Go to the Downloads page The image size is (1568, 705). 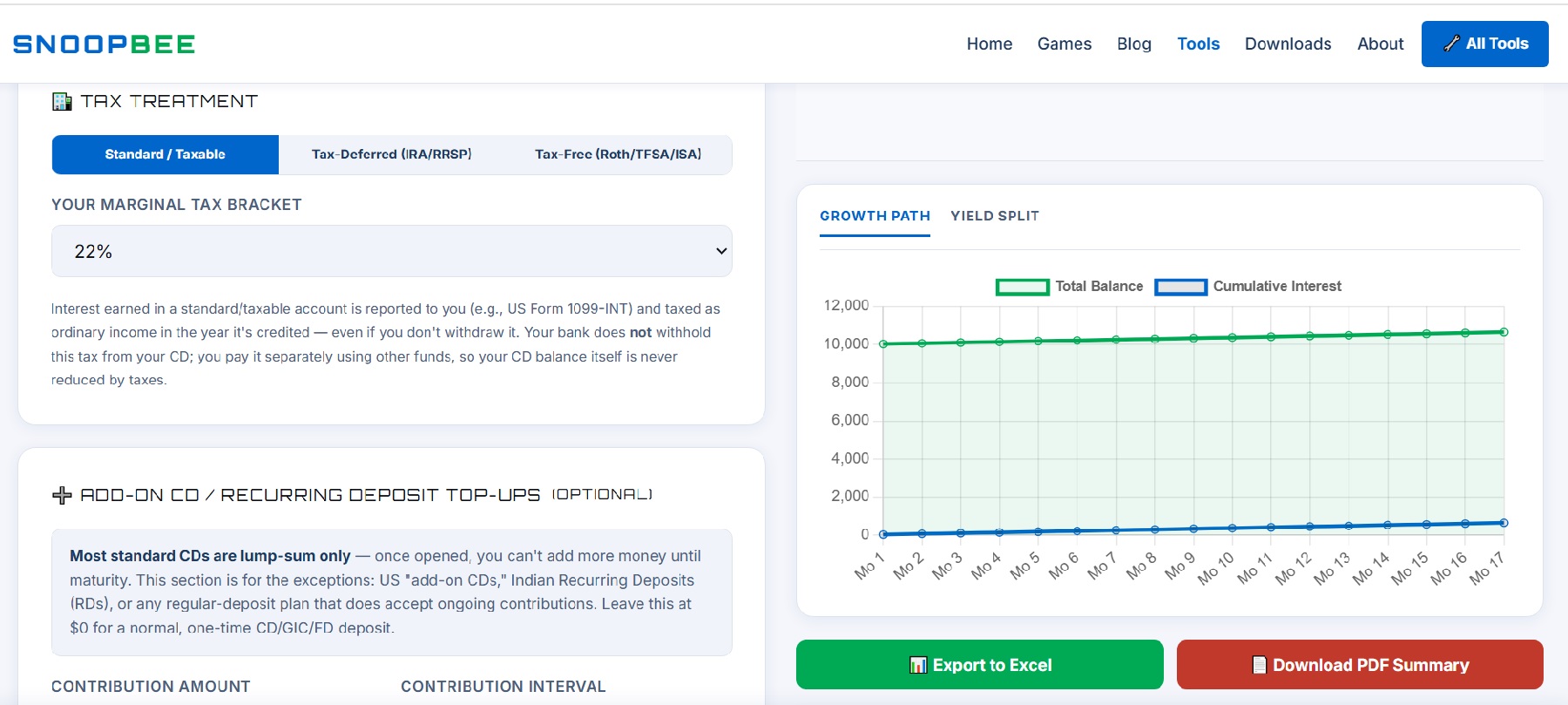1288,44
